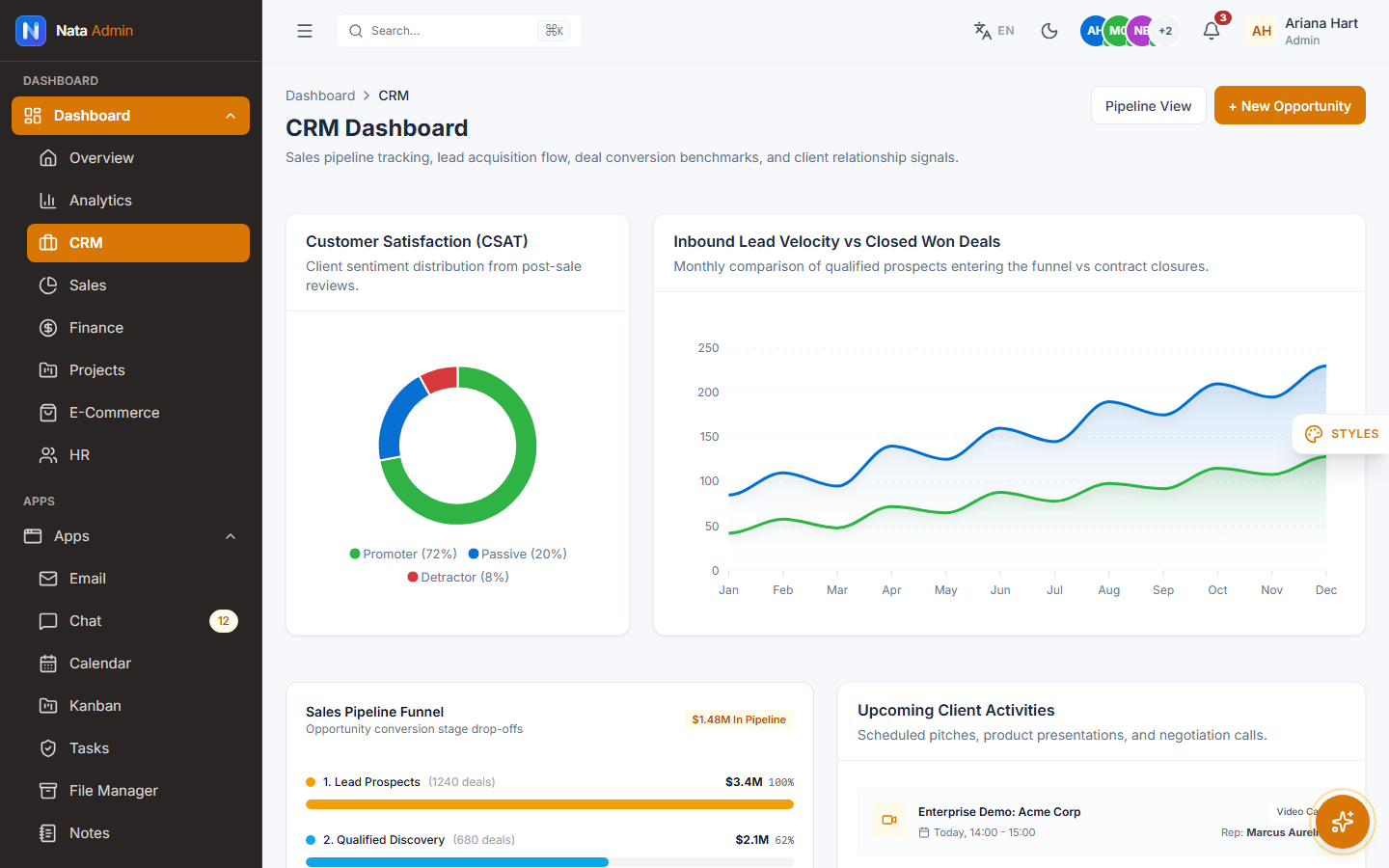Collapse the Apps section chevron
This screenshot has height=868, width=1389.
(231, 536)
